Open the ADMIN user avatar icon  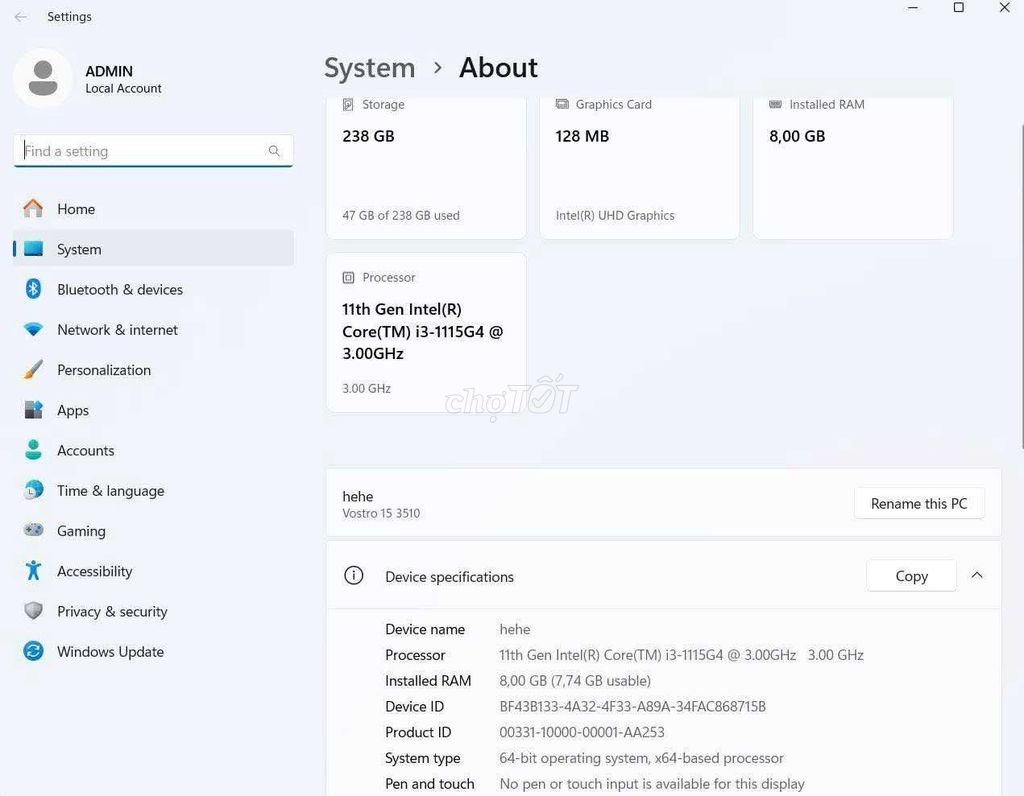43,78
